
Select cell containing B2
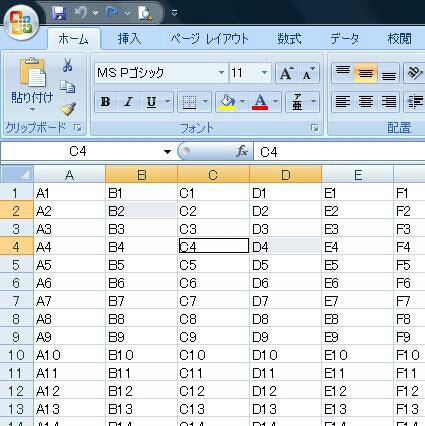point(141,211)
